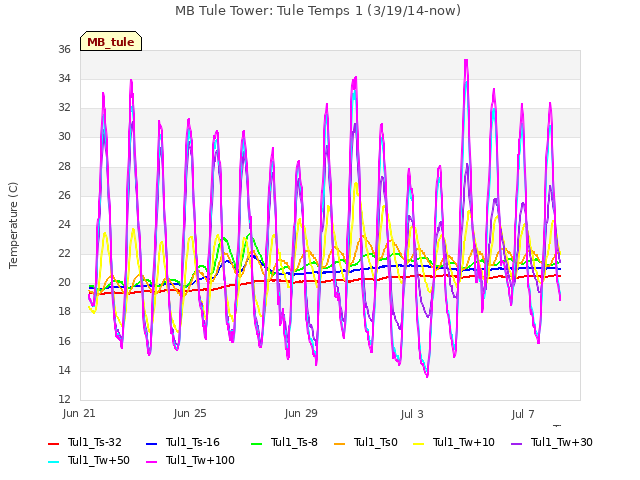Click the 28 y-axis tick label

point(64,166)
